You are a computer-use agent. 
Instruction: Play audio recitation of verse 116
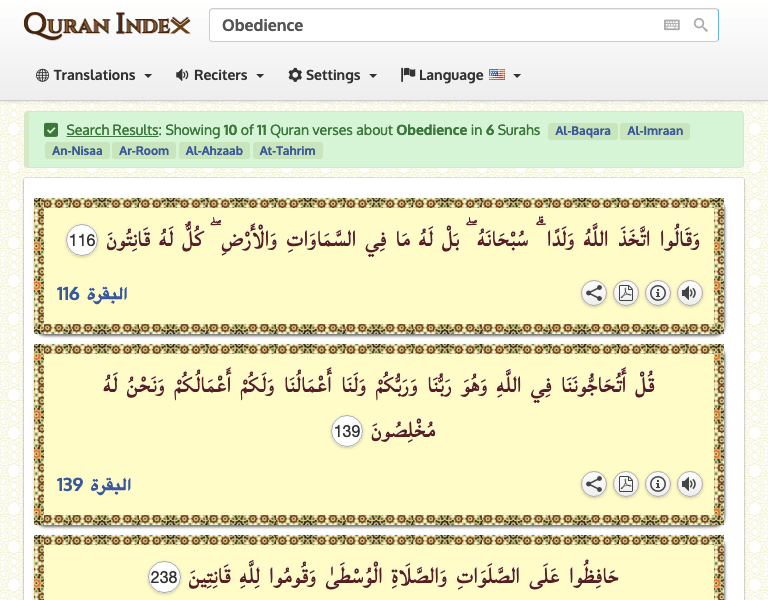(689, 293)
